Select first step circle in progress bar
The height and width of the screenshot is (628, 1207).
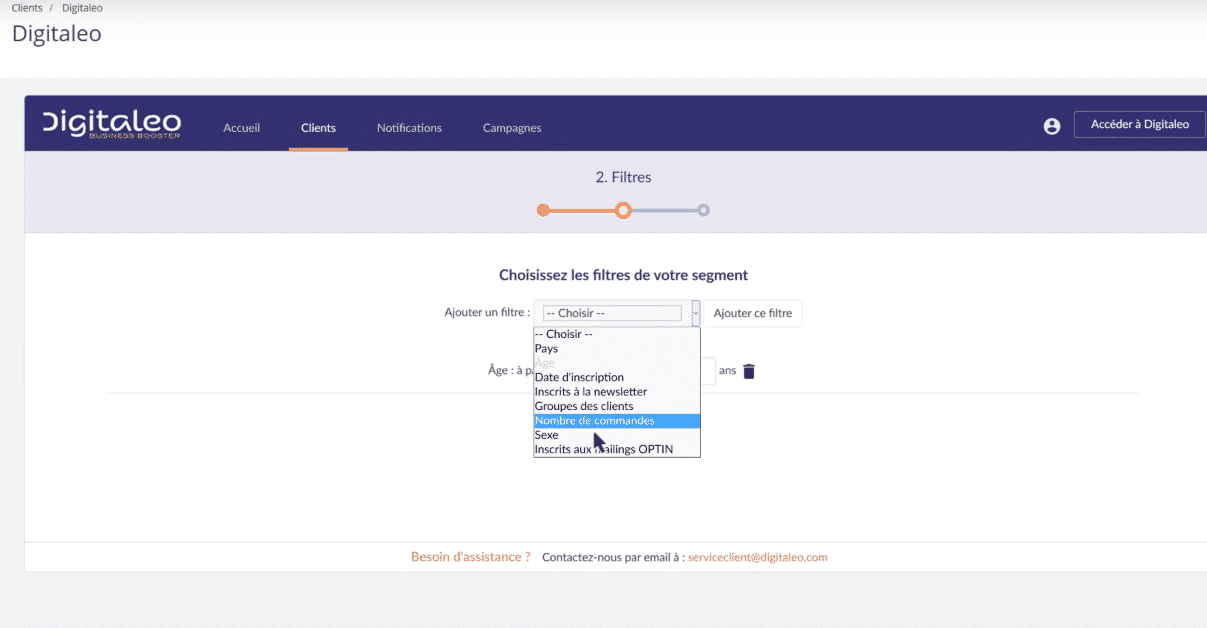click(543, 210)
